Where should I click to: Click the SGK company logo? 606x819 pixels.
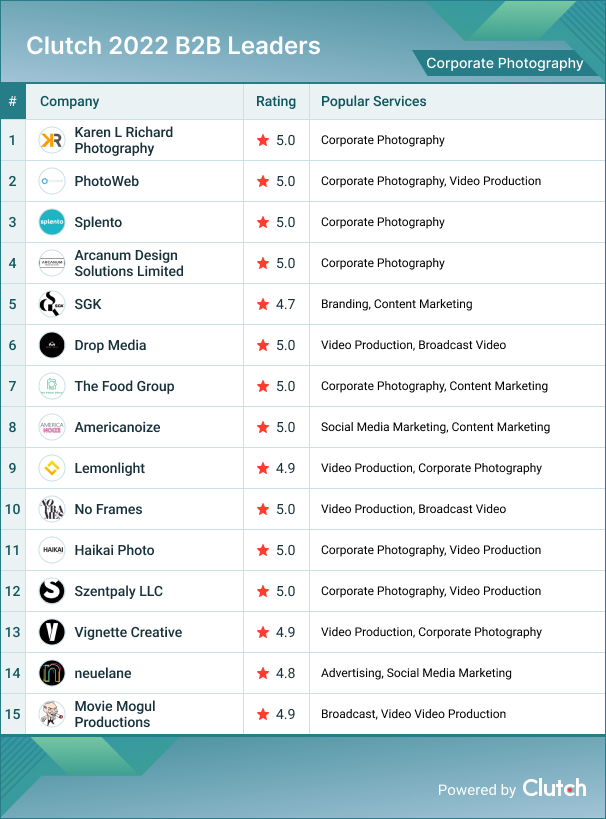(x=51, y=304)
